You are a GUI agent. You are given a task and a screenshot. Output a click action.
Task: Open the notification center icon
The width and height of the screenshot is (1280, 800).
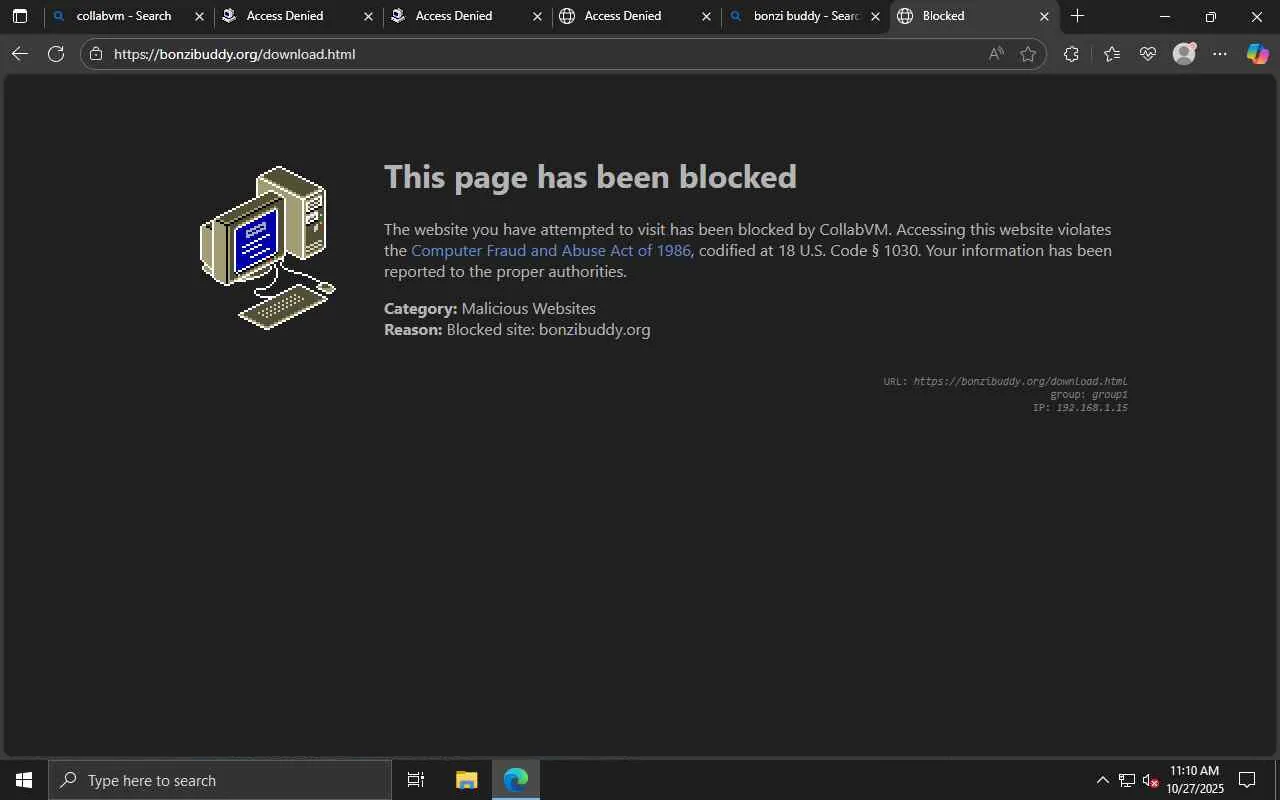[x=1248, y=780]
